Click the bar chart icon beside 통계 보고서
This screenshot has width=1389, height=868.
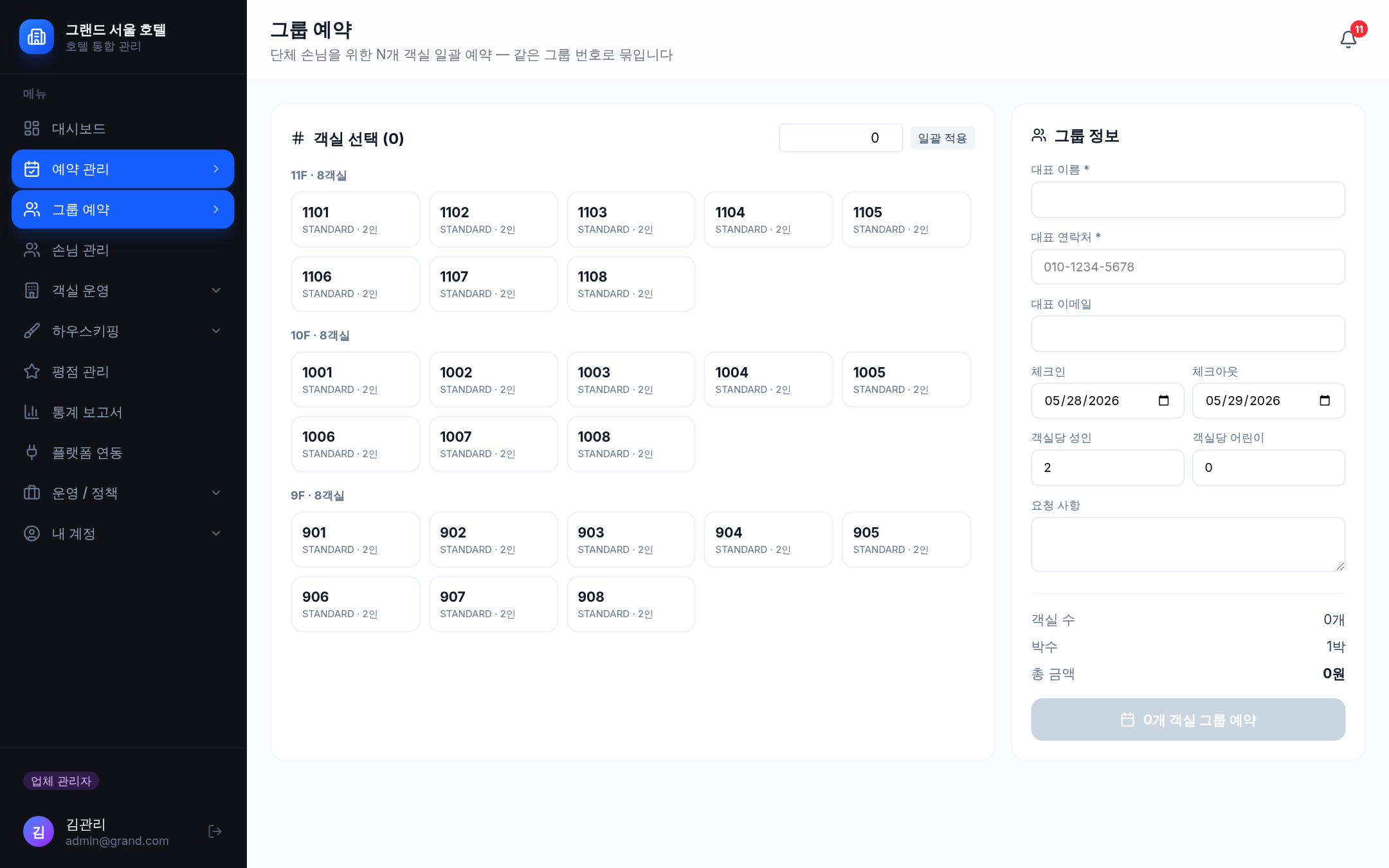32,412
